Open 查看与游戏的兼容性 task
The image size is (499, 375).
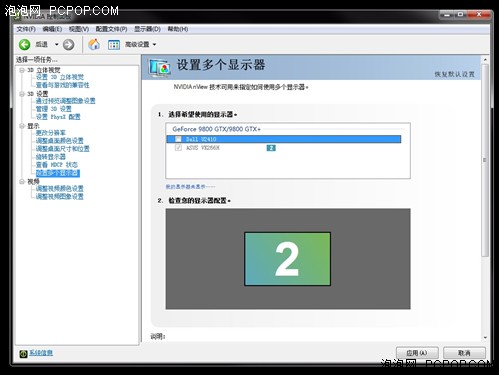coord(62,85)
